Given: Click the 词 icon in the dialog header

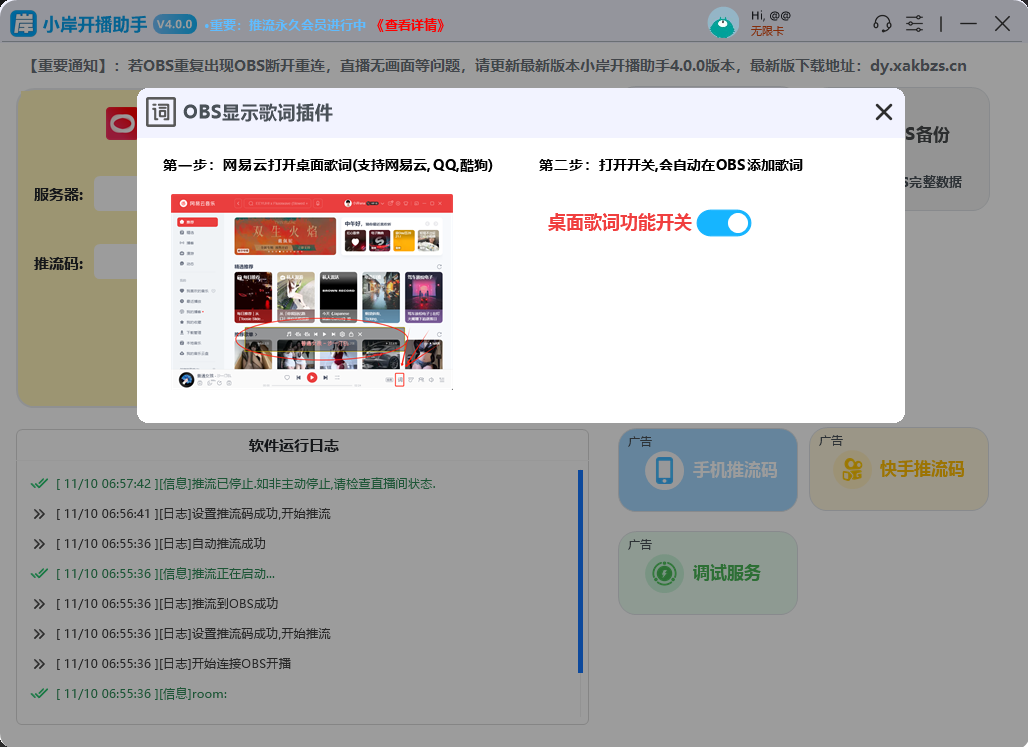Looking at the screenshot, I should [x=161, y=112].
